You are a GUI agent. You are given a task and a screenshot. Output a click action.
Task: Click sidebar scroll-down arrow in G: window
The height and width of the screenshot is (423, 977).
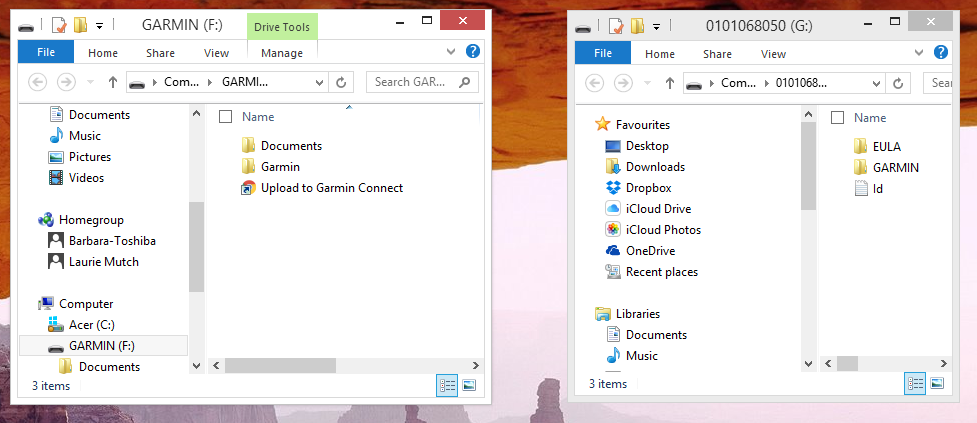(x=808, y=363)
